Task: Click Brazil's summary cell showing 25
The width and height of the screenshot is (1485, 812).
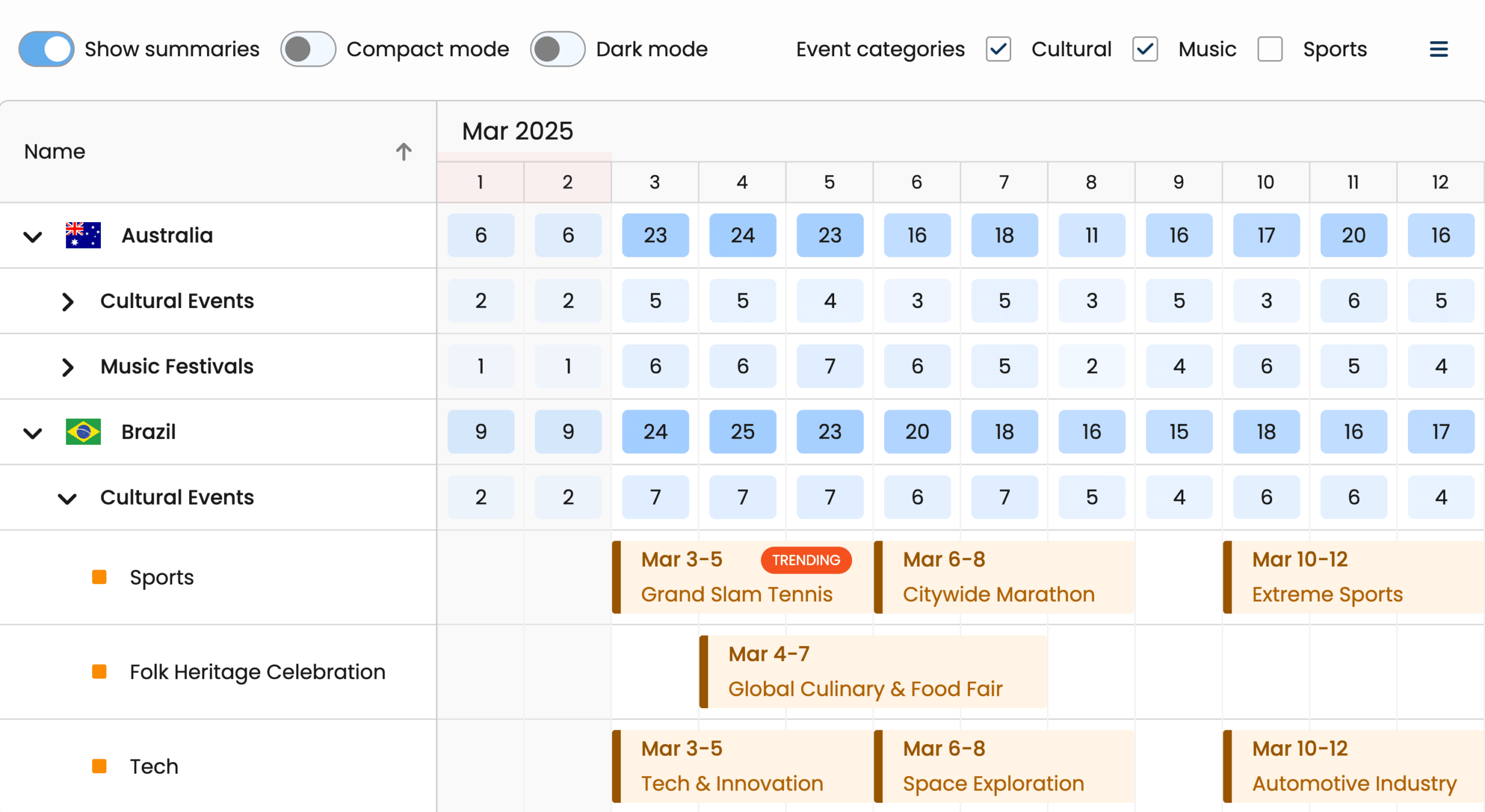Action: coord(742,432)
